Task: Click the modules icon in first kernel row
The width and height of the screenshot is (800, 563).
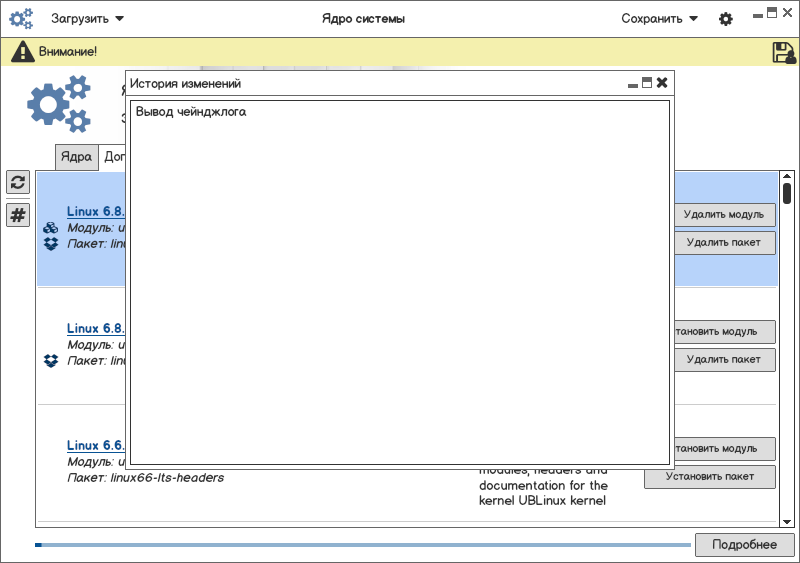Action: click(51, 228)
